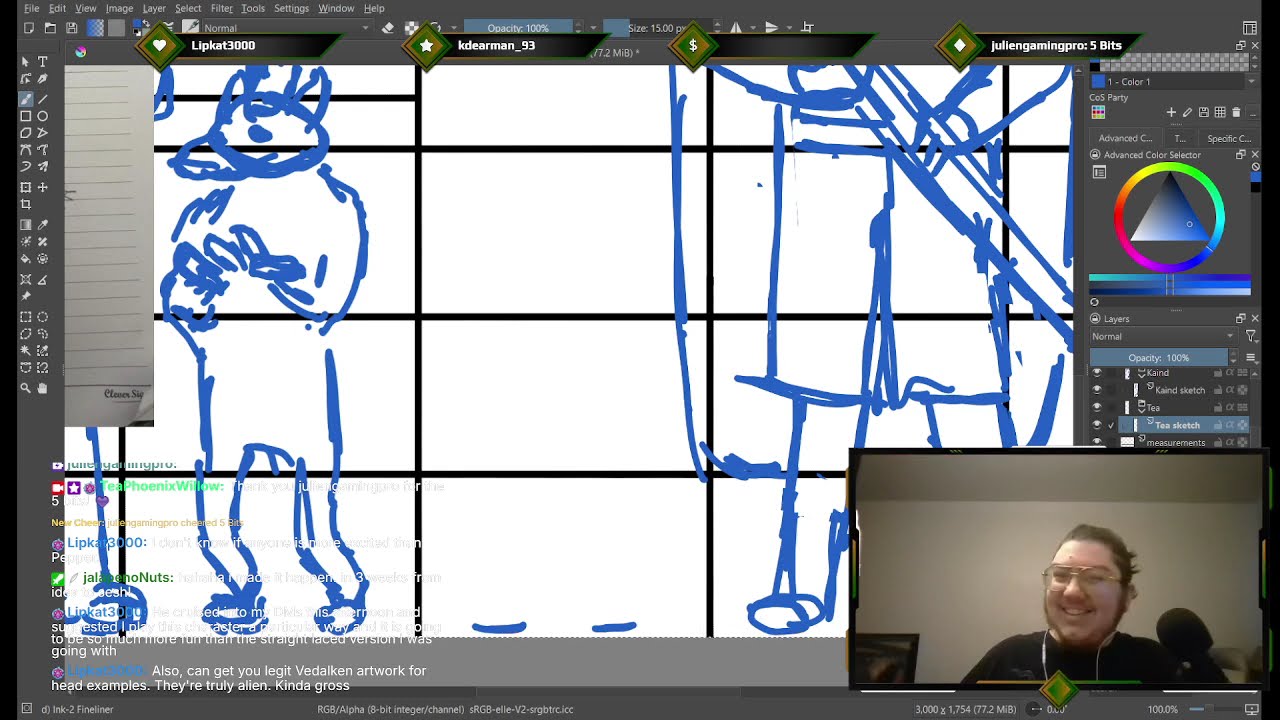1280x720 pixels.
Task: Select the Line tool
Action: click(42, 98)
